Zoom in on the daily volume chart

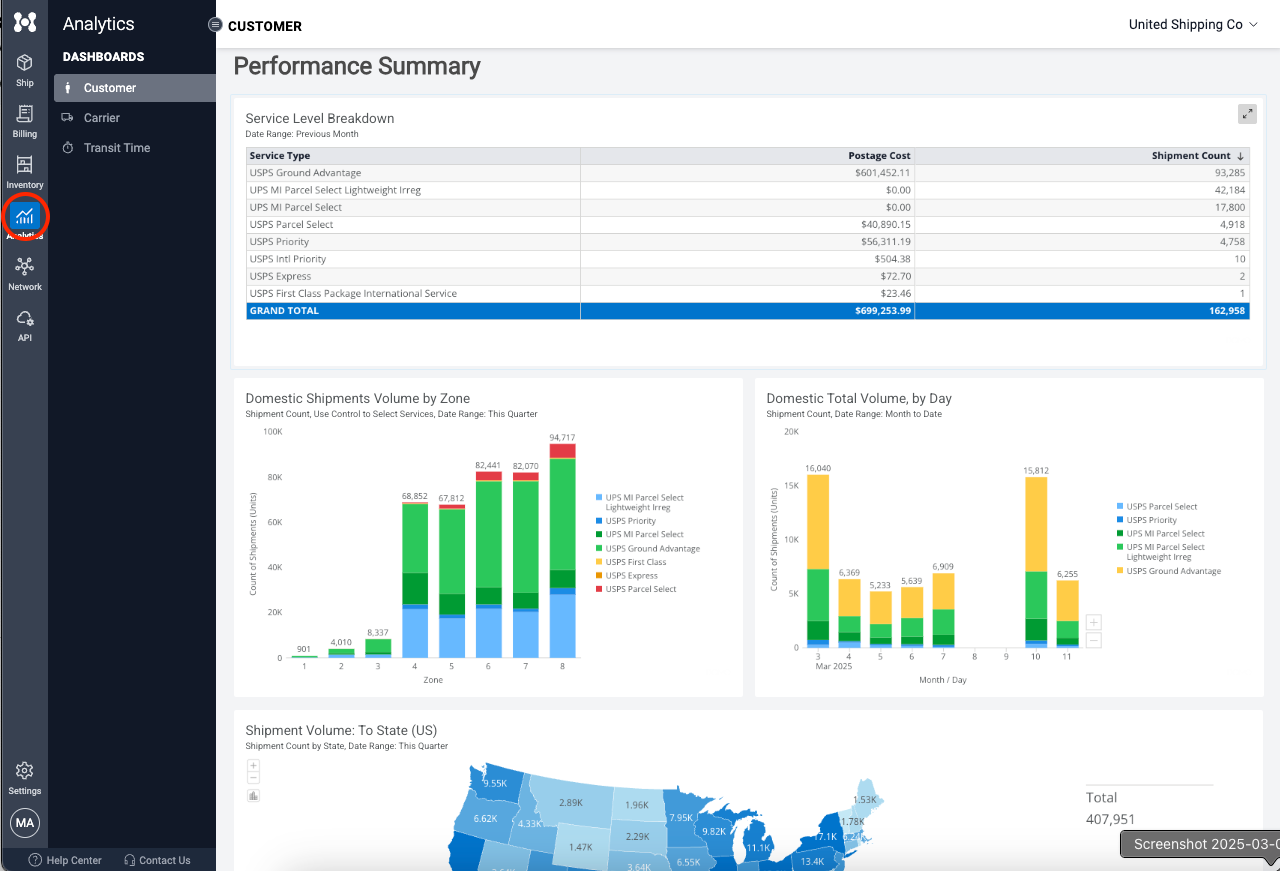1093,622
